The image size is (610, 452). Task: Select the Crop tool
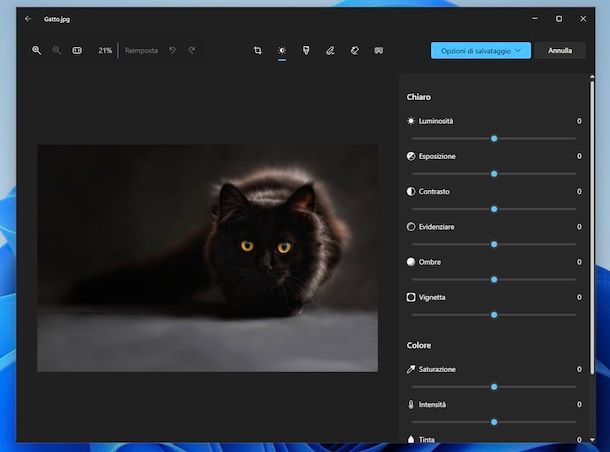tap(258, 50)
